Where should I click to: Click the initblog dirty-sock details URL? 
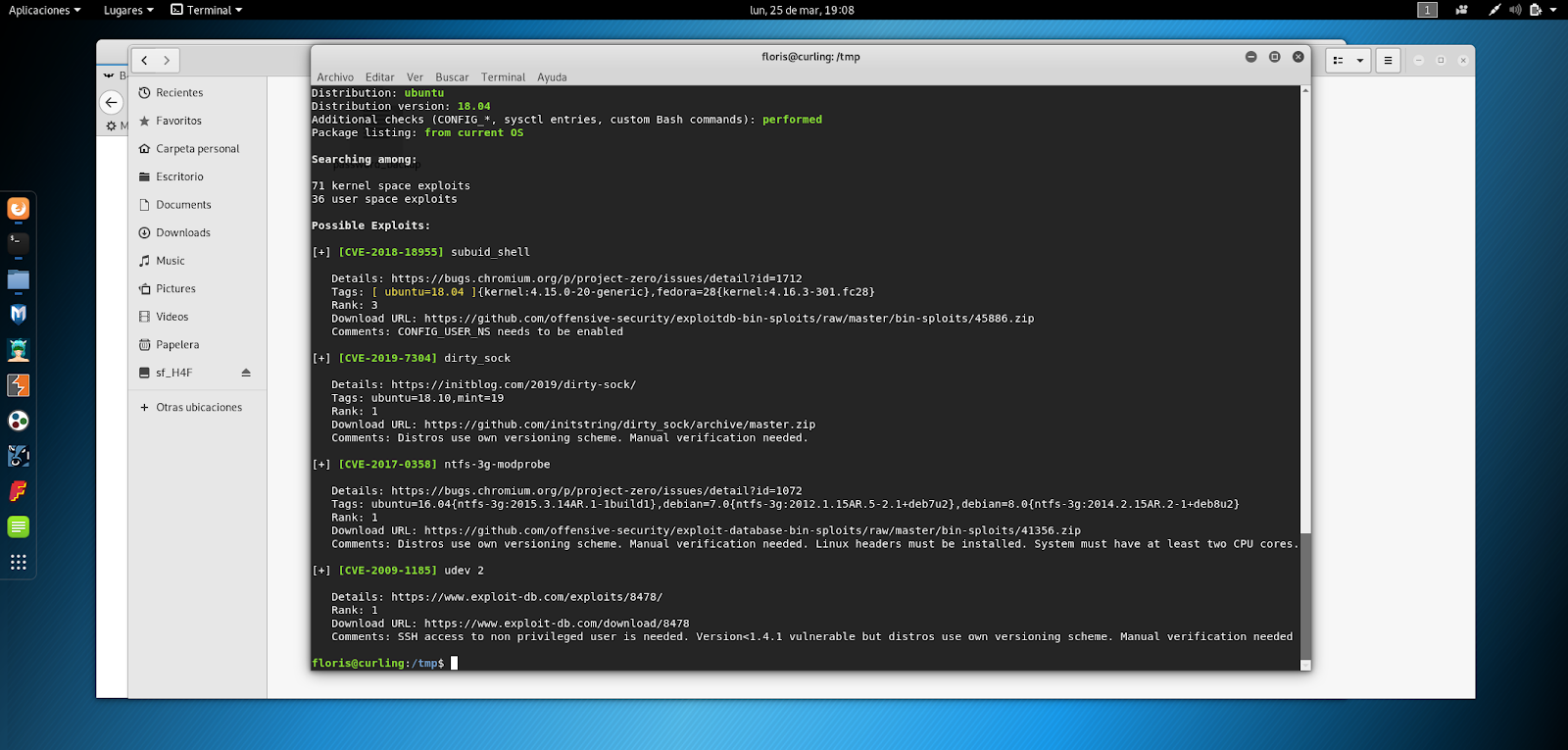(x=514, y=384)
